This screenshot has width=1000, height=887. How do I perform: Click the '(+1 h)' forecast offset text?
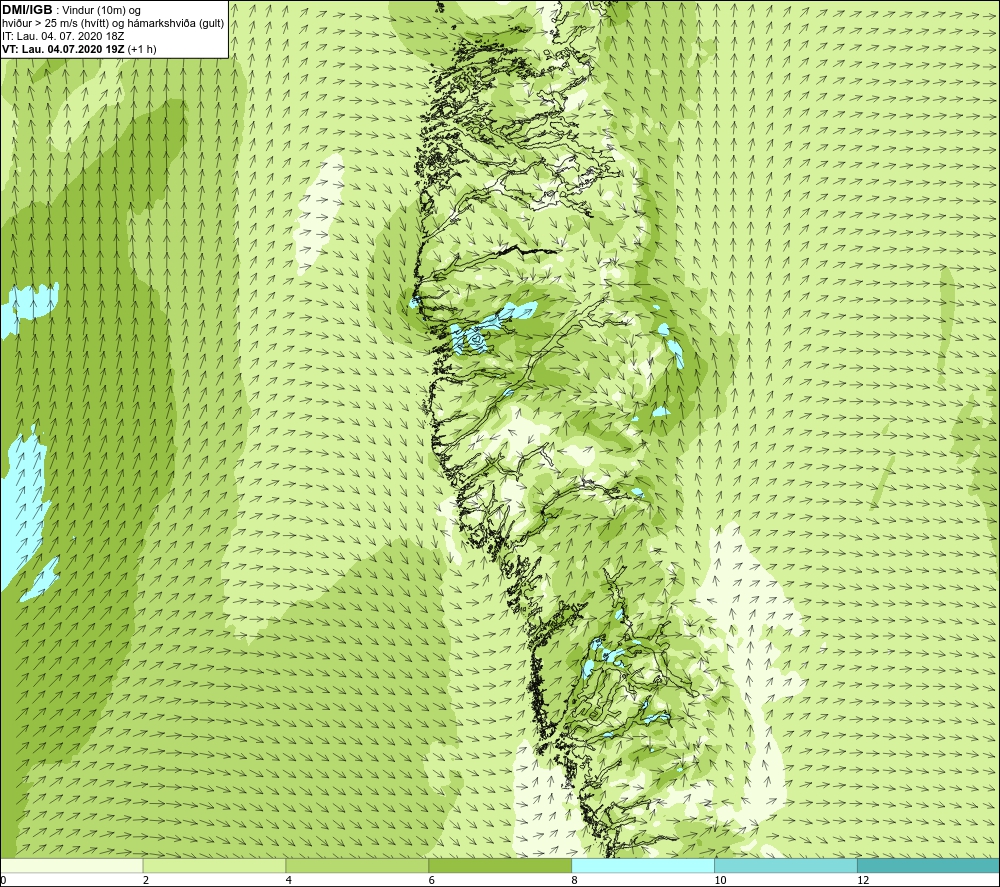pos(142,49)
